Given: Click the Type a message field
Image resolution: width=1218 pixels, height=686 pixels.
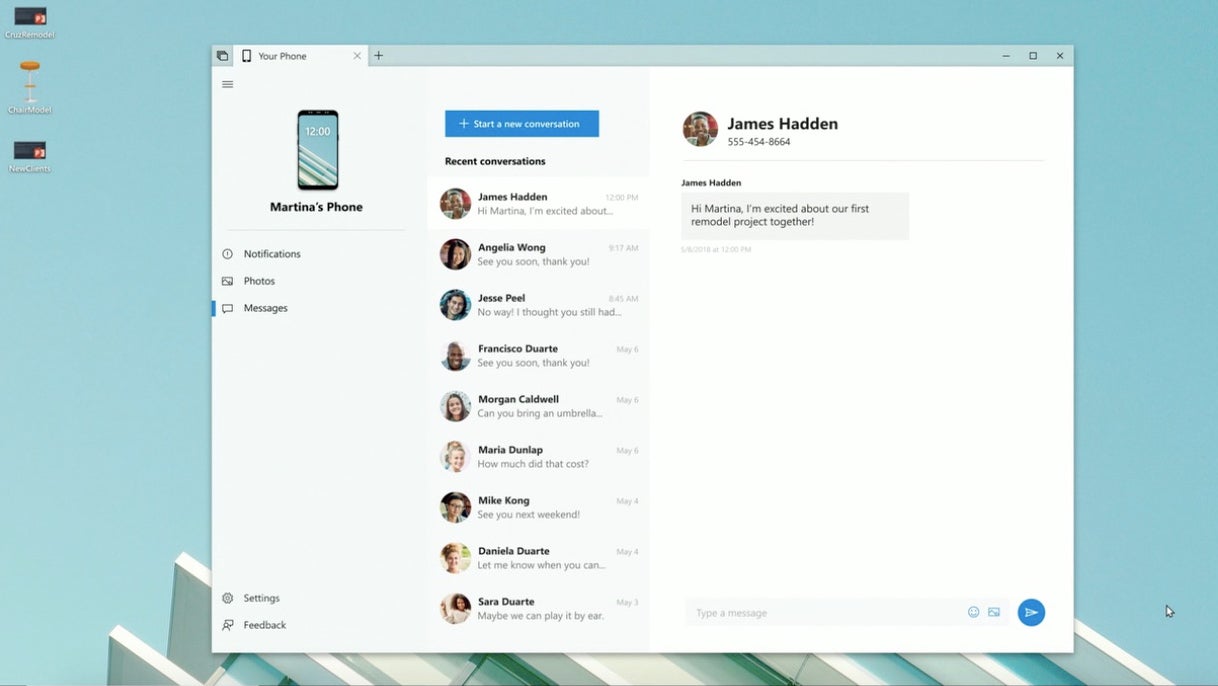Looking at the screenshot, I should [x=800, y=611].
